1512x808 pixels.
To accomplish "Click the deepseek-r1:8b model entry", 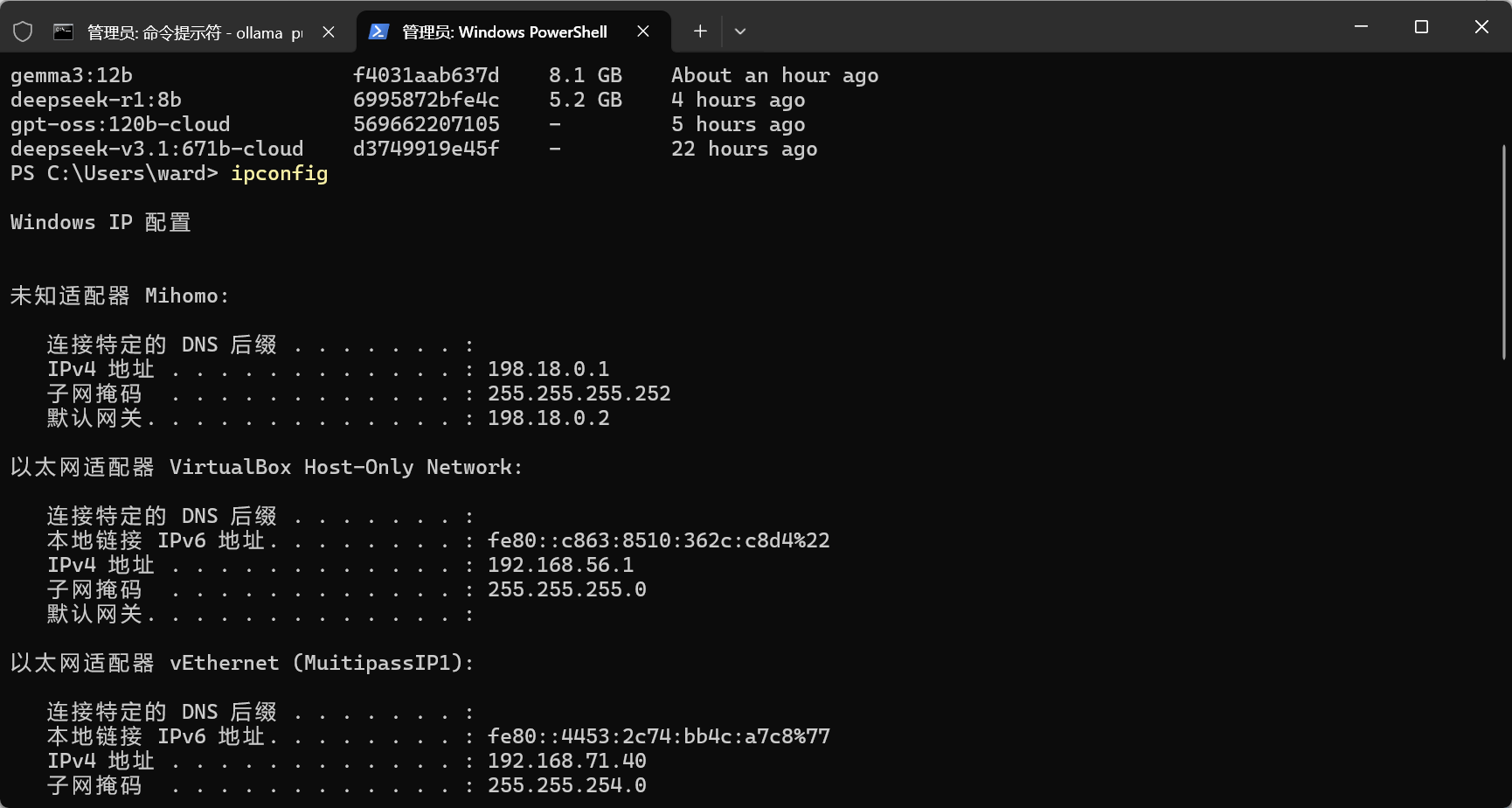I will (x=96, y=100).
